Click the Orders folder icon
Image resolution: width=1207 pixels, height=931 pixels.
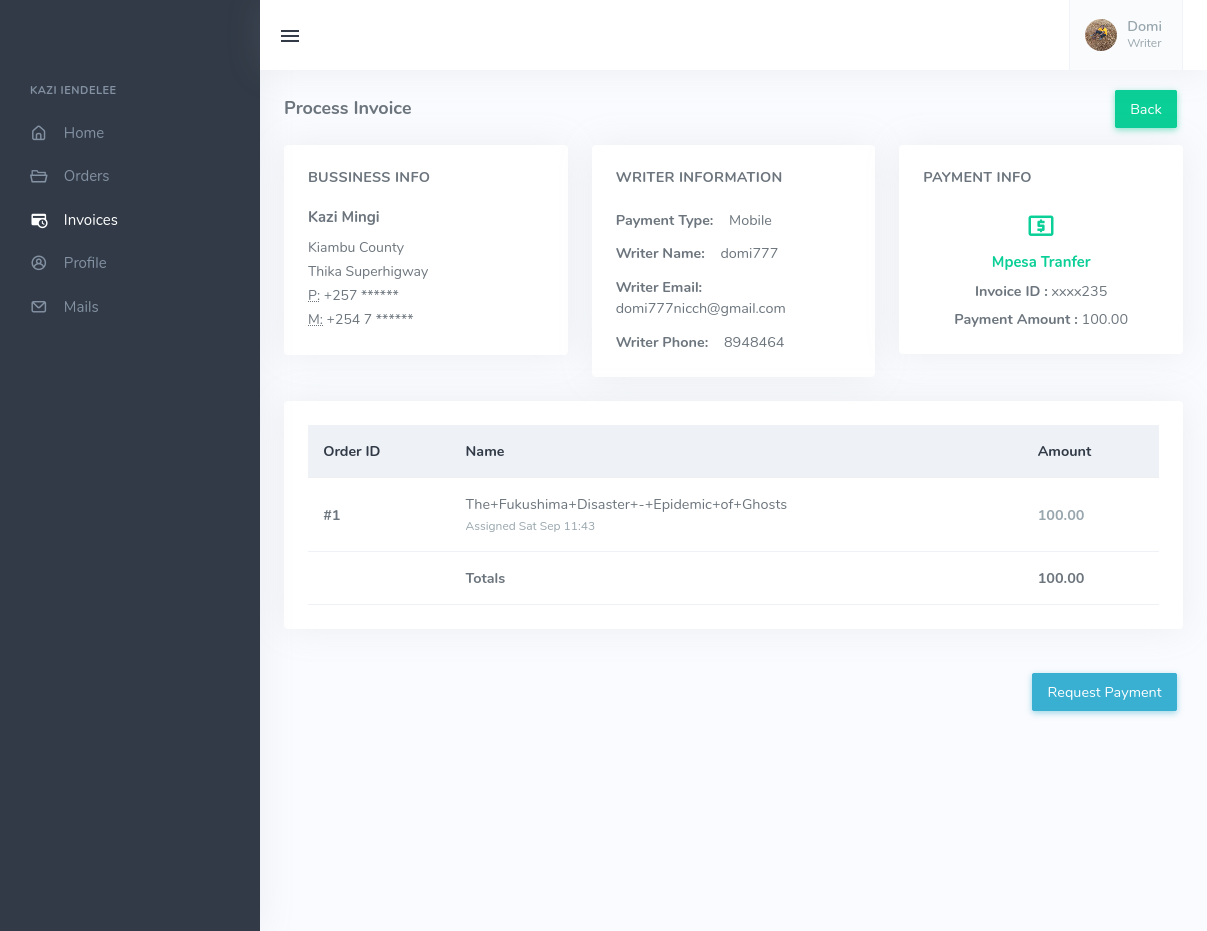click(x=39, y=176)
